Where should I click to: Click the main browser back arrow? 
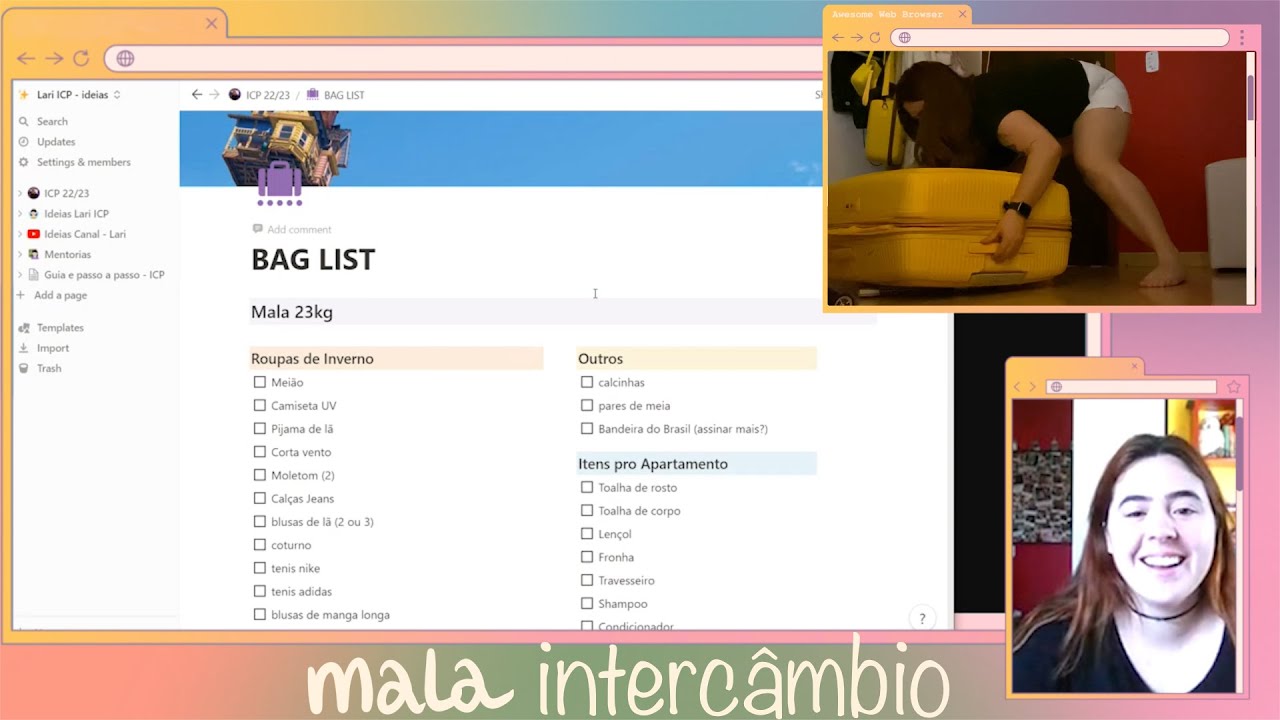coord(26,59)
